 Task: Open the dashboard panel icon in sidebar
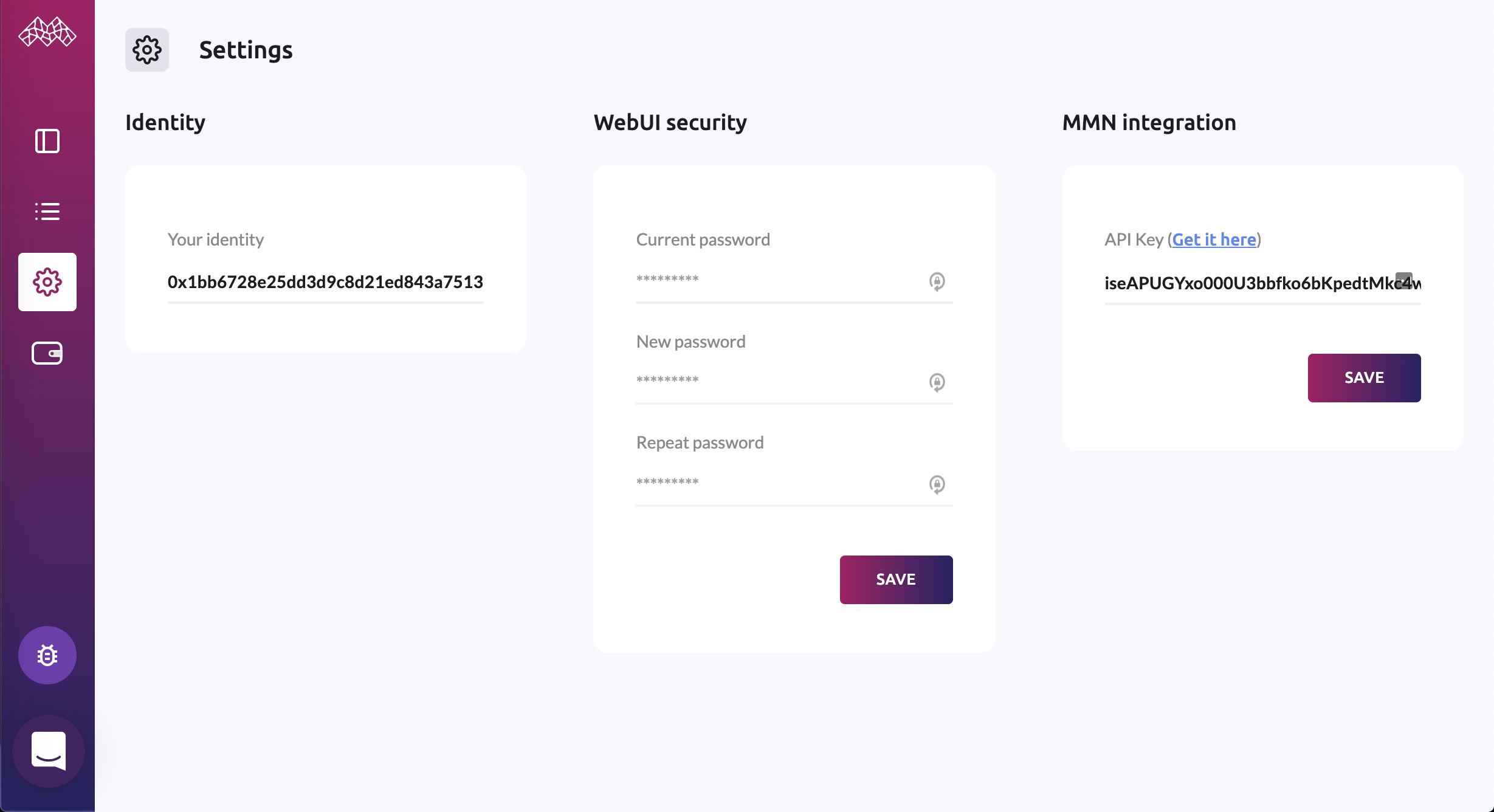47,141
